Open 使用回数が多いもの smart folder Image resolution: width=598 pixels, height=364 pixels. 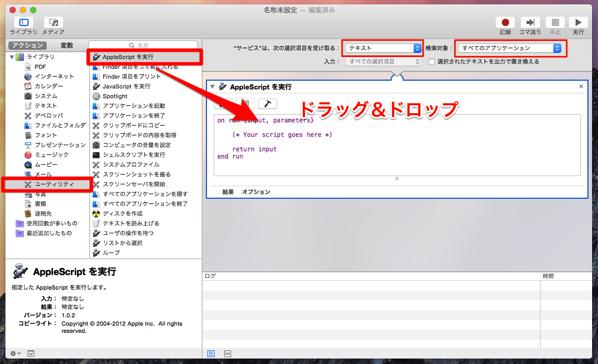pos(51,223)
